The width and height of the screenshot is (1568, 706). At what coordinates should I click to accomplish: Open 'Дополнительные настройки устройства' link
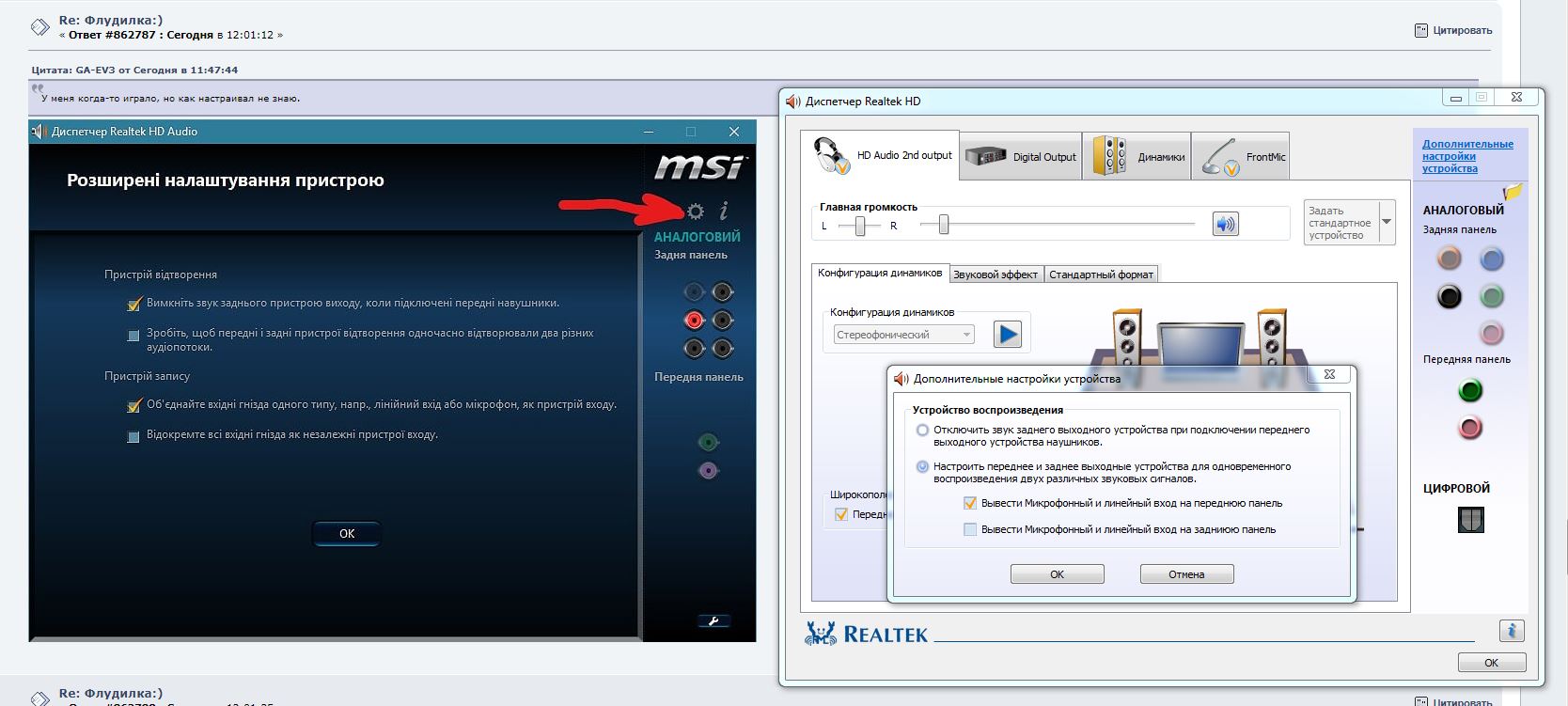pyautogui.click(x=1467, y=156)
